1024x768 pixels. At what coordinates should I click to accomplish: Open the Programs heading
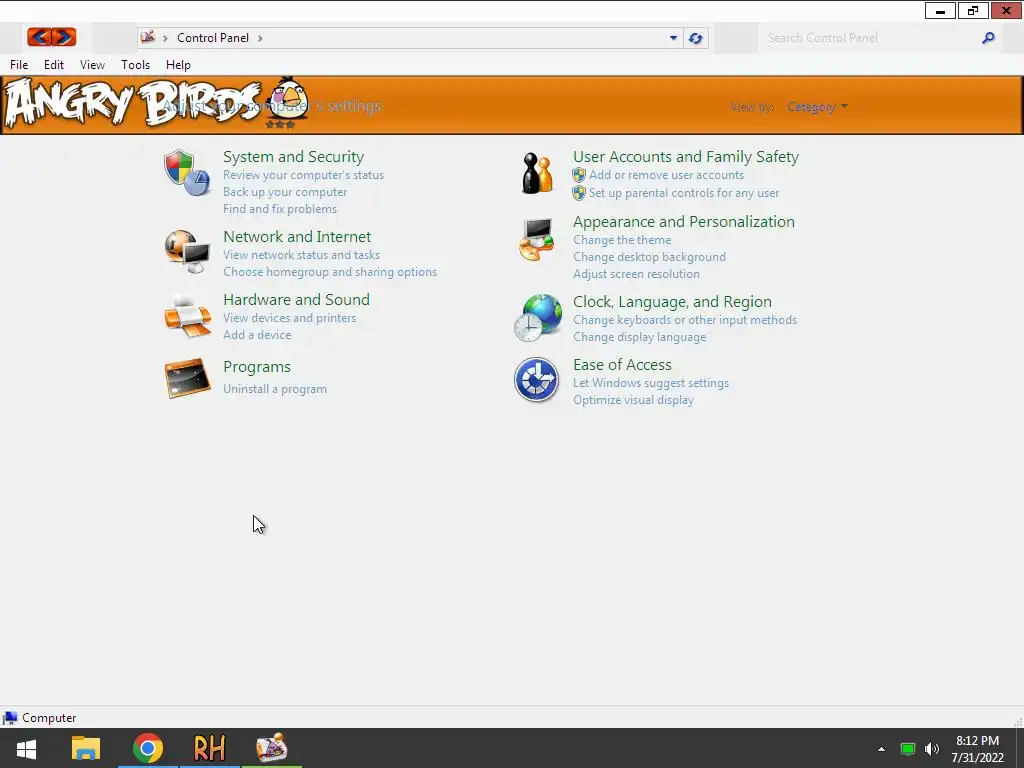coord(257,367)
